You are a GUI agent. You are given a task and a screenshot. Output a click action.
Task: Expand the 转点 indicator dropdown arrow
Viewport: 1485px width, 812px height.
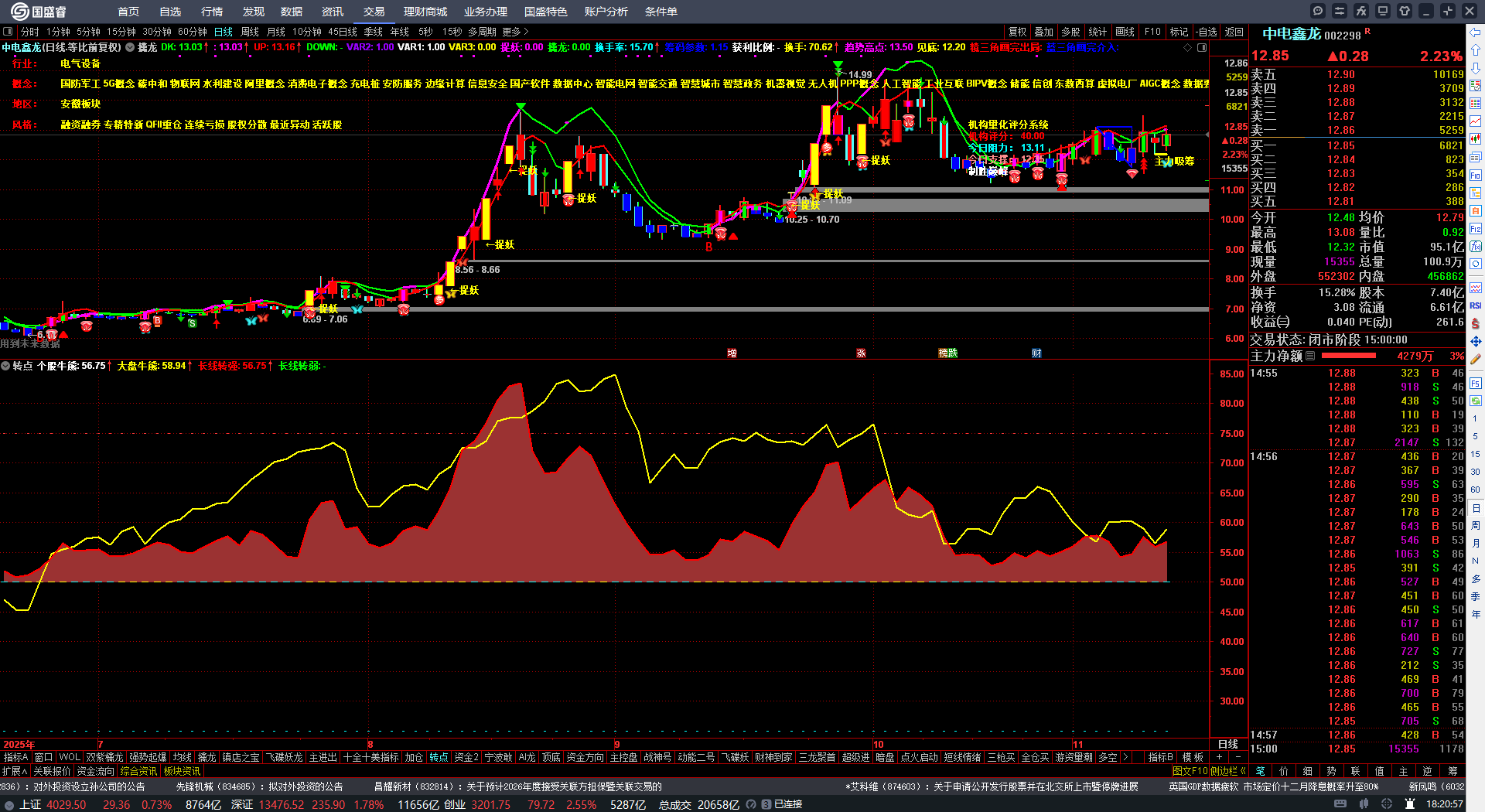pyautogui.click(x=5, y=366)
